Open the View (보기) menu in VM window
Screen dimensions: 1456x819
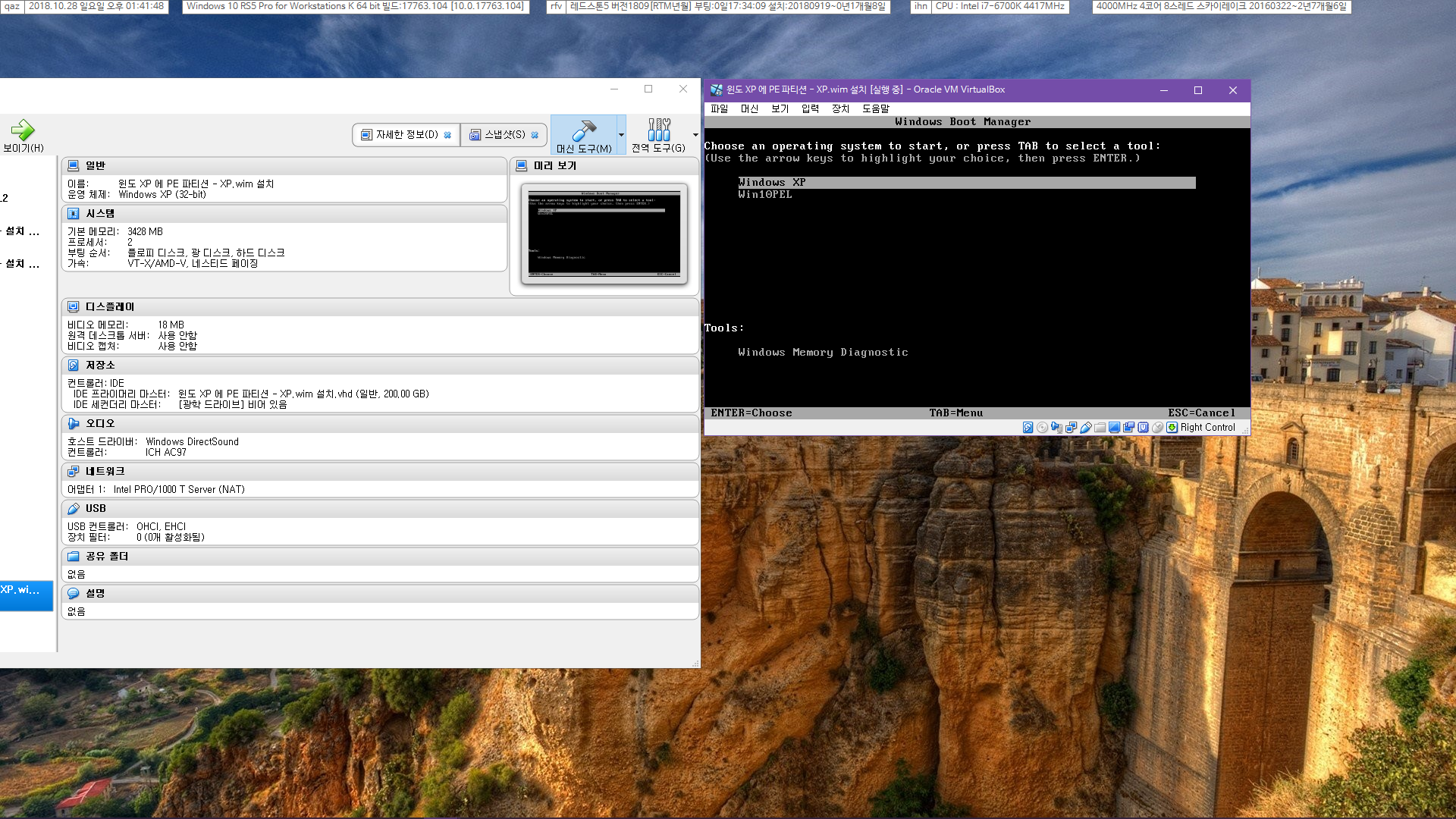(780, 109)
